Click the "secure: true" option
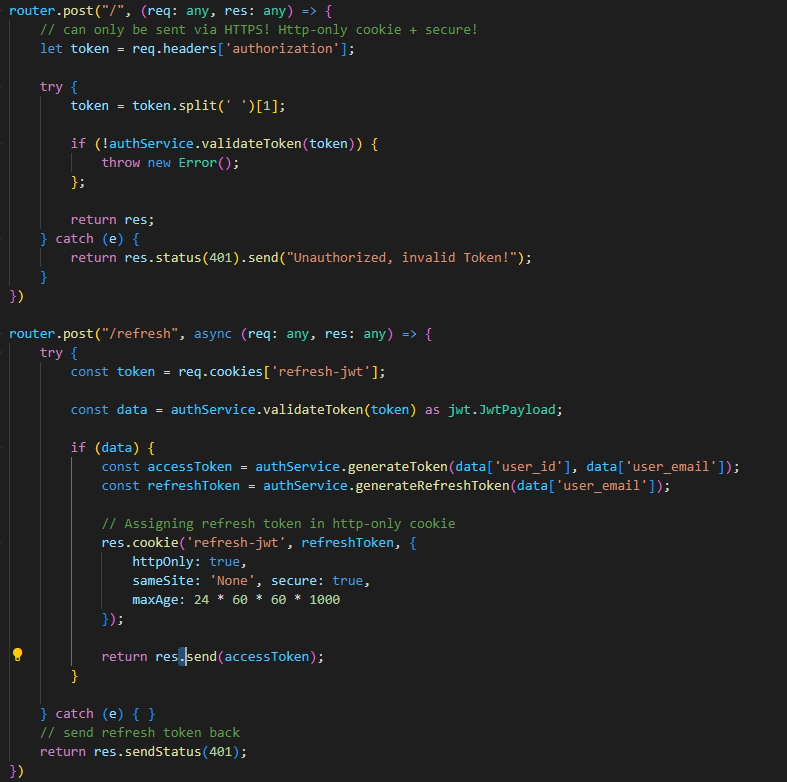This screenshot has height=782, width=787. 317,581
